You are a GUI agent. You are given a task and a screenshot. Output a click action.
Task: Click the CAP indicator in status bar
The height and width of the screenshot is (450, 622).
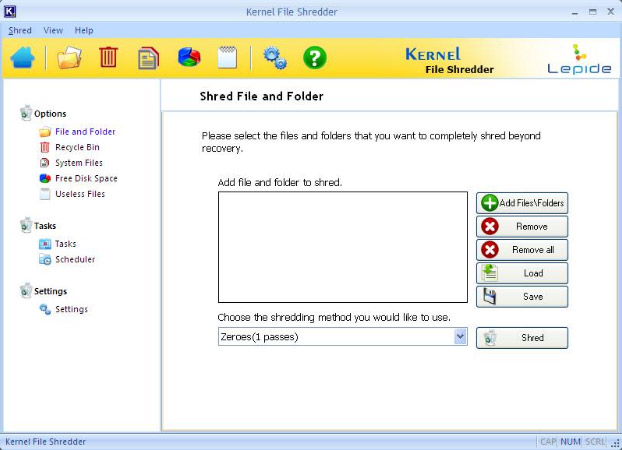548,442
